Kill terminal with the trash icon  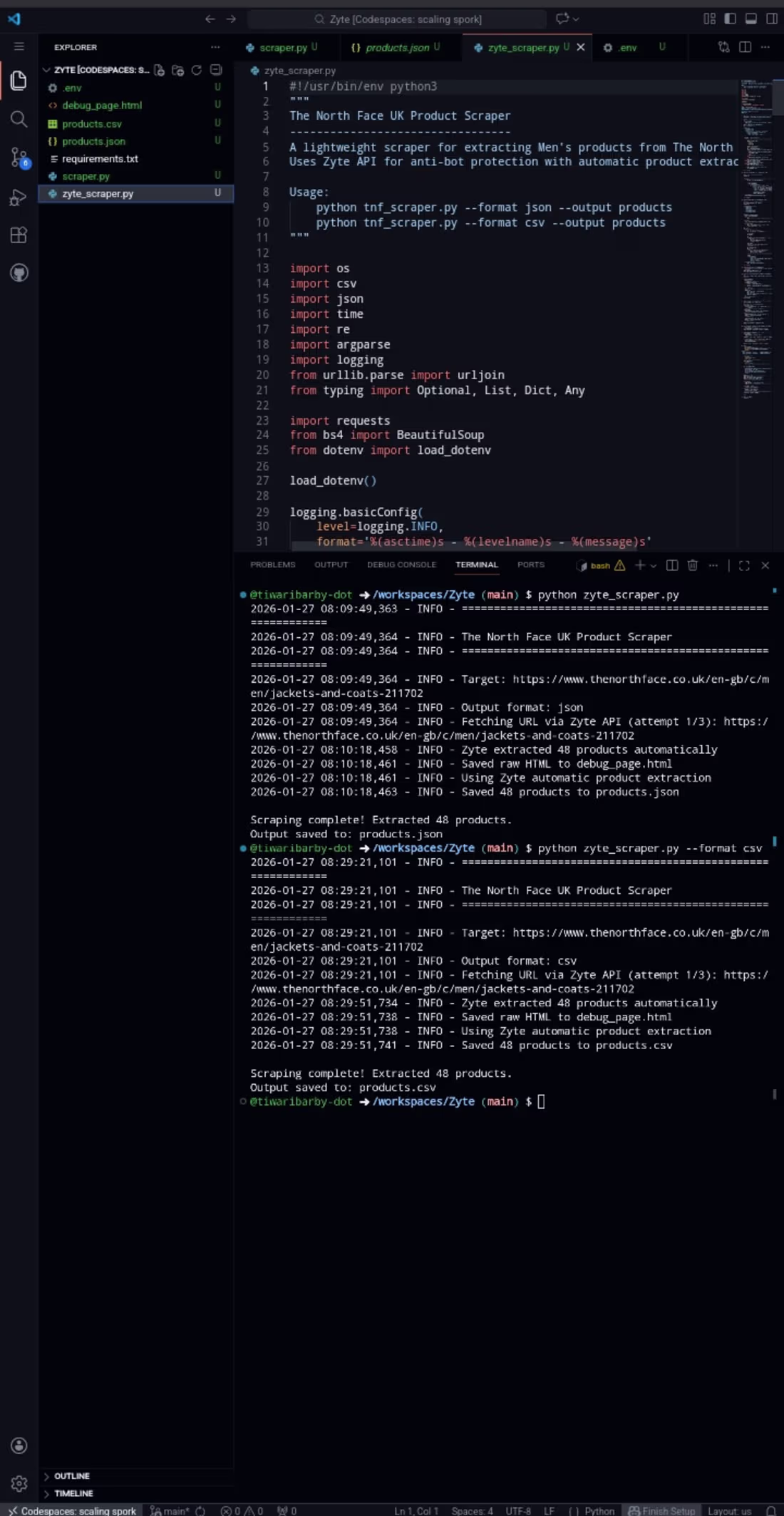(x=692, y=565)
